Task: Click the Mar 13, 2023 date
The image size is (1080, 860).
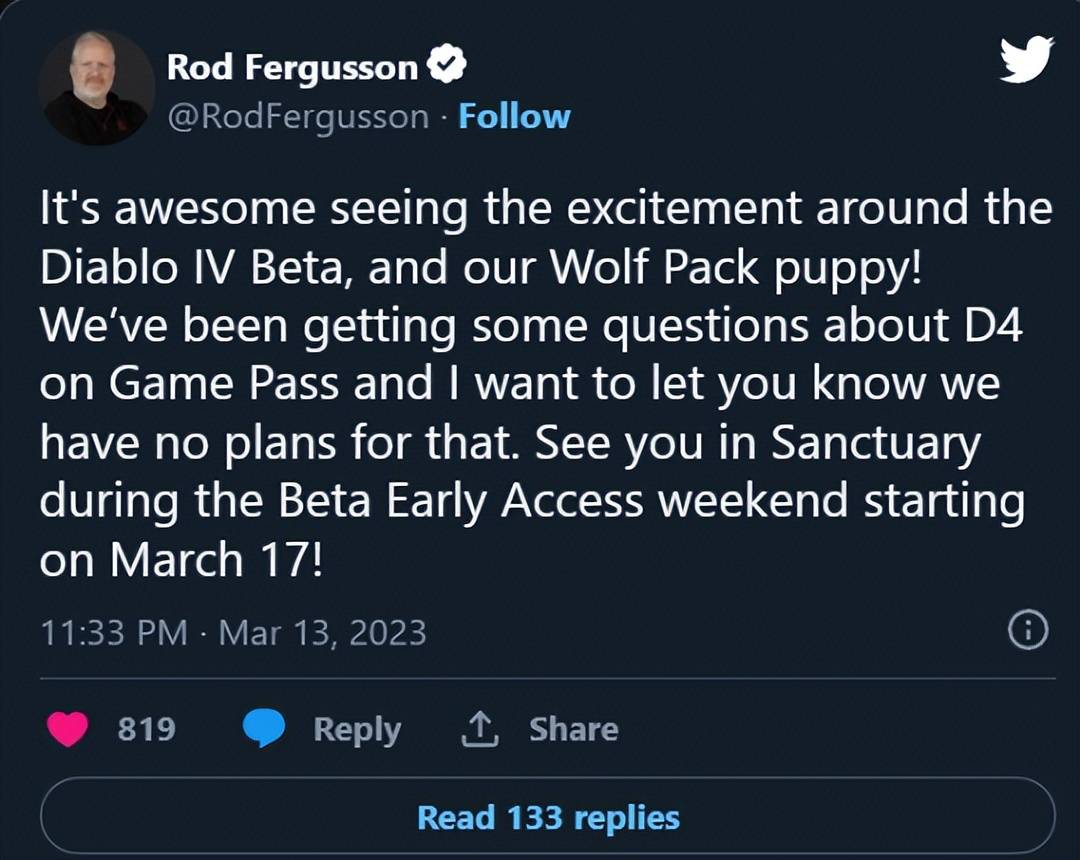Action: tap(322, 632)
